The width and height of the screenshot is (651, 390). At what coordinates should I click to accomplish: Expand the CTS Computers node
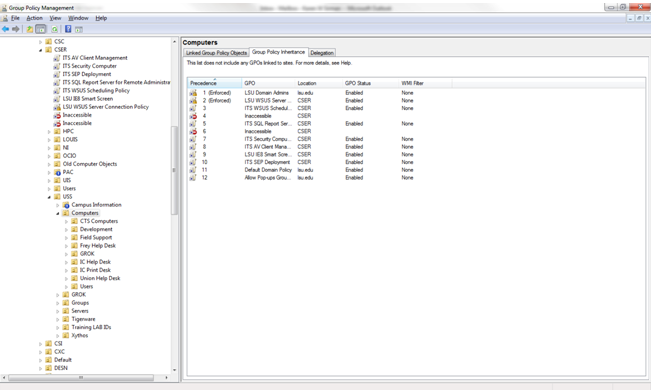click(x=66, y=221)
